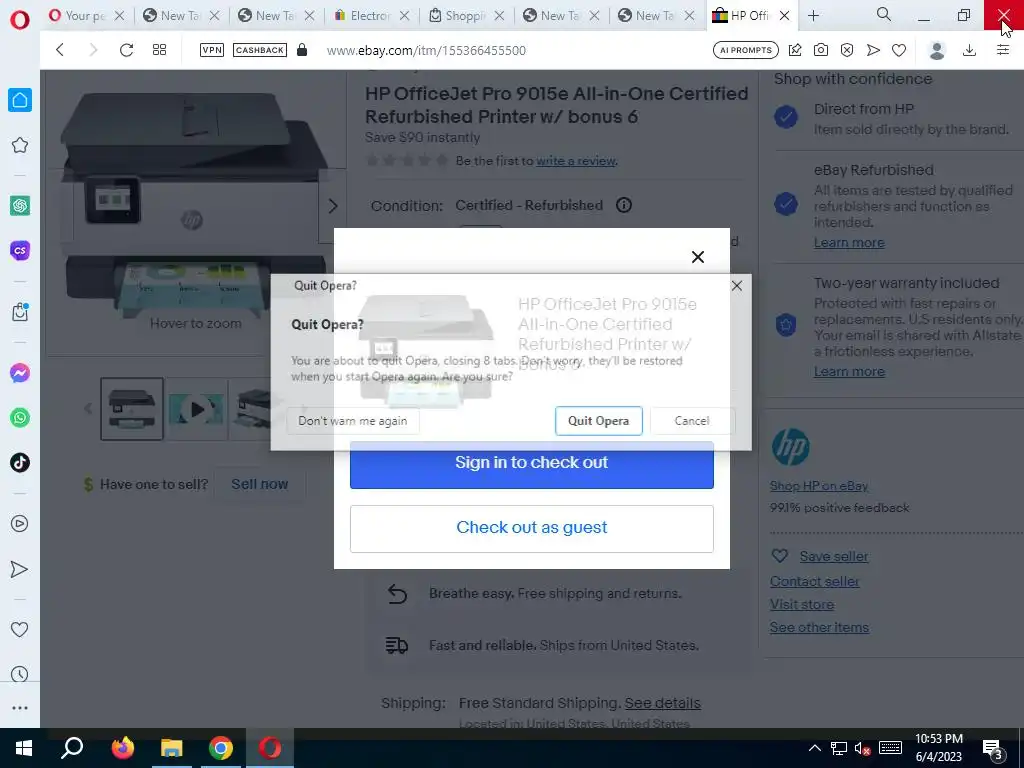Viewport: 1024px width, 768px height.
Task: Click Sell now button
Action: point(259,484)
